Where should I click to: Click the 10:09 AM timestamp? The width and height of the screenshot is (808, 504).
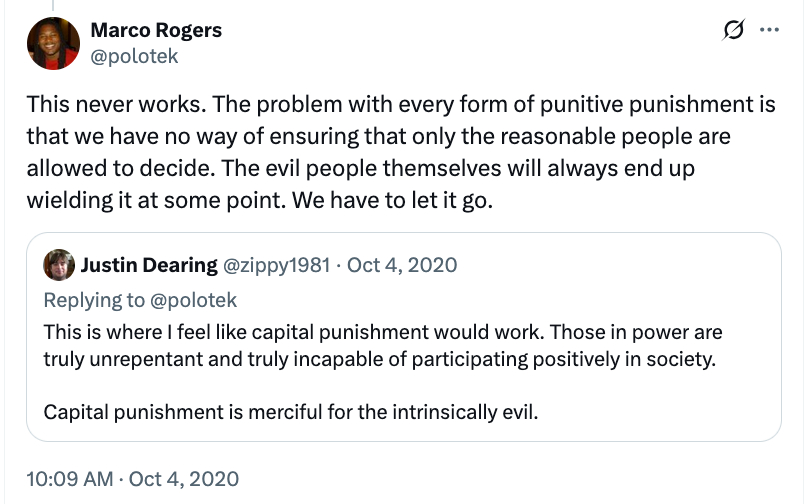(68, 478)
